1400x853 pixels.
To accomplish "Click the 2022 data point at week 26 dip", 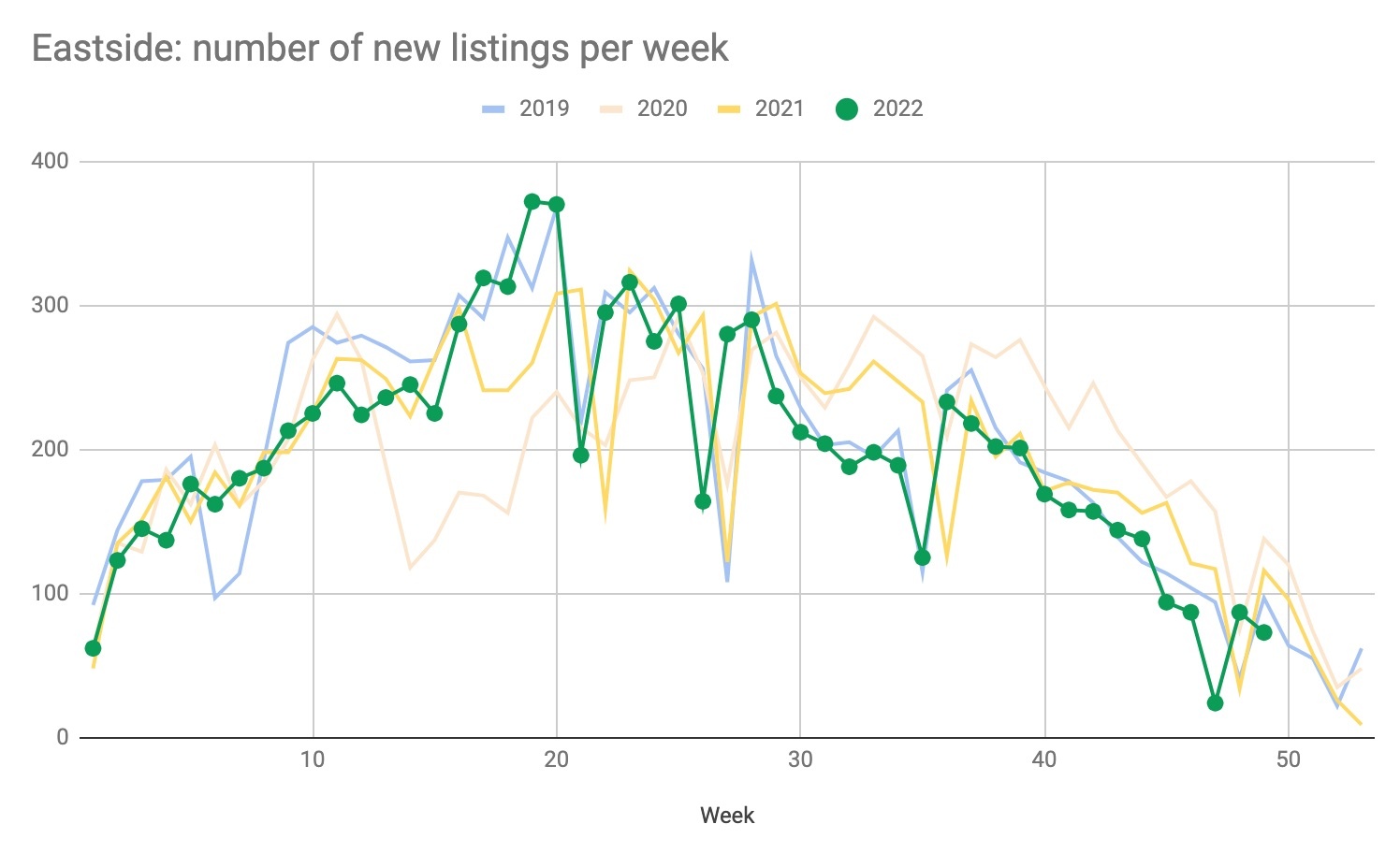I will [x=703, y=501].
